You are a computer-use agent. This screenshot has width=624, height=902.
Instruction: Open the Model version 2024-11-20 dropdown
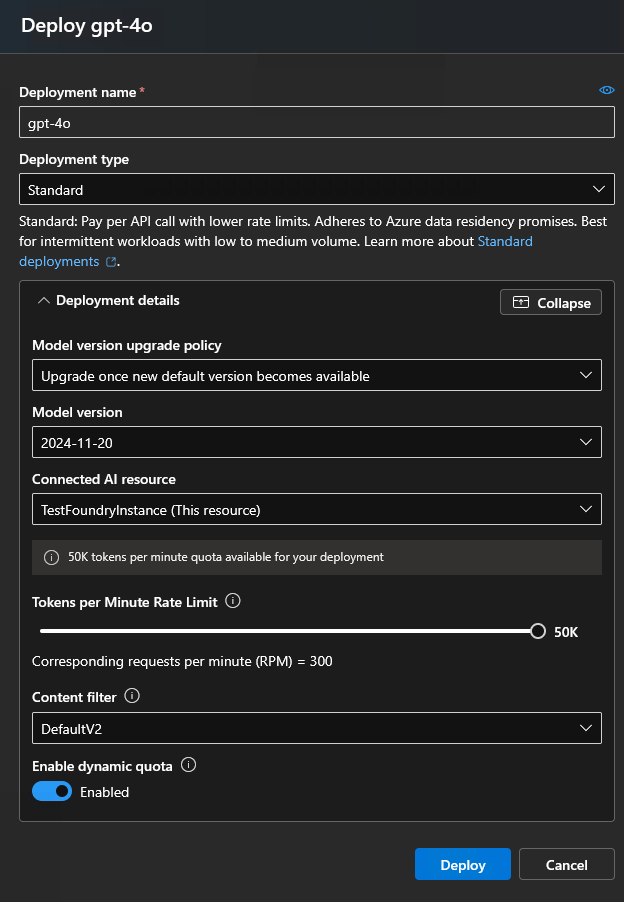point(317,442)
